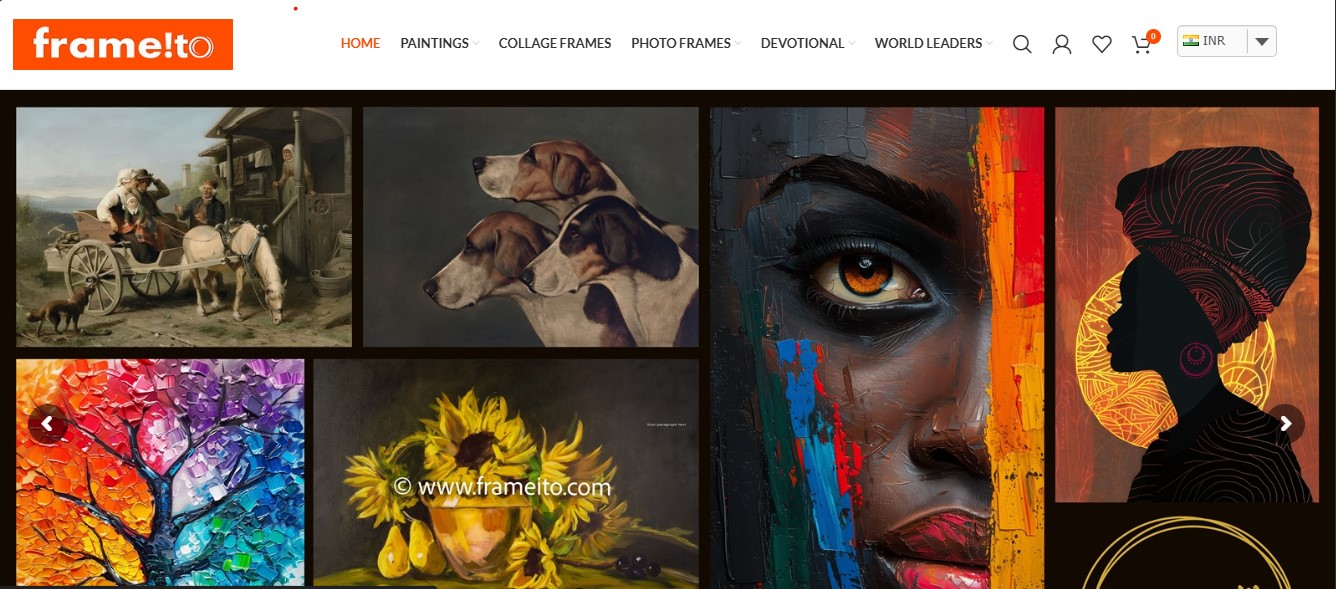Screen dimensions: 1336x589
Task: Go to previous slide arrow
Action: point(47,424)
